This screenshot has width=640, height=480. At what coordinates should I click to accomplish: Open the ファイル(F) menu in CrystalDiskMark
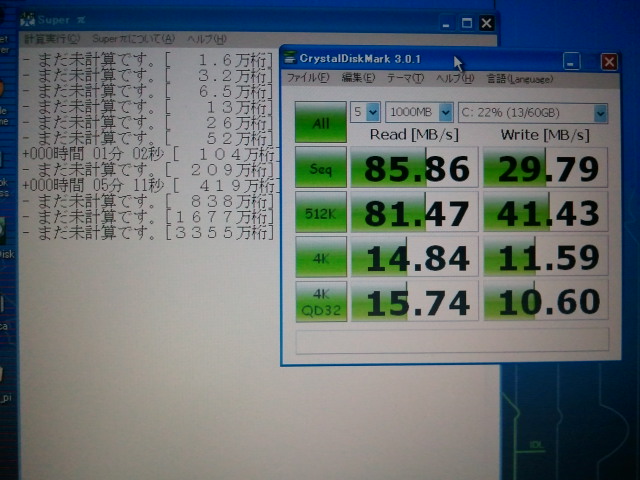(308, 78)
